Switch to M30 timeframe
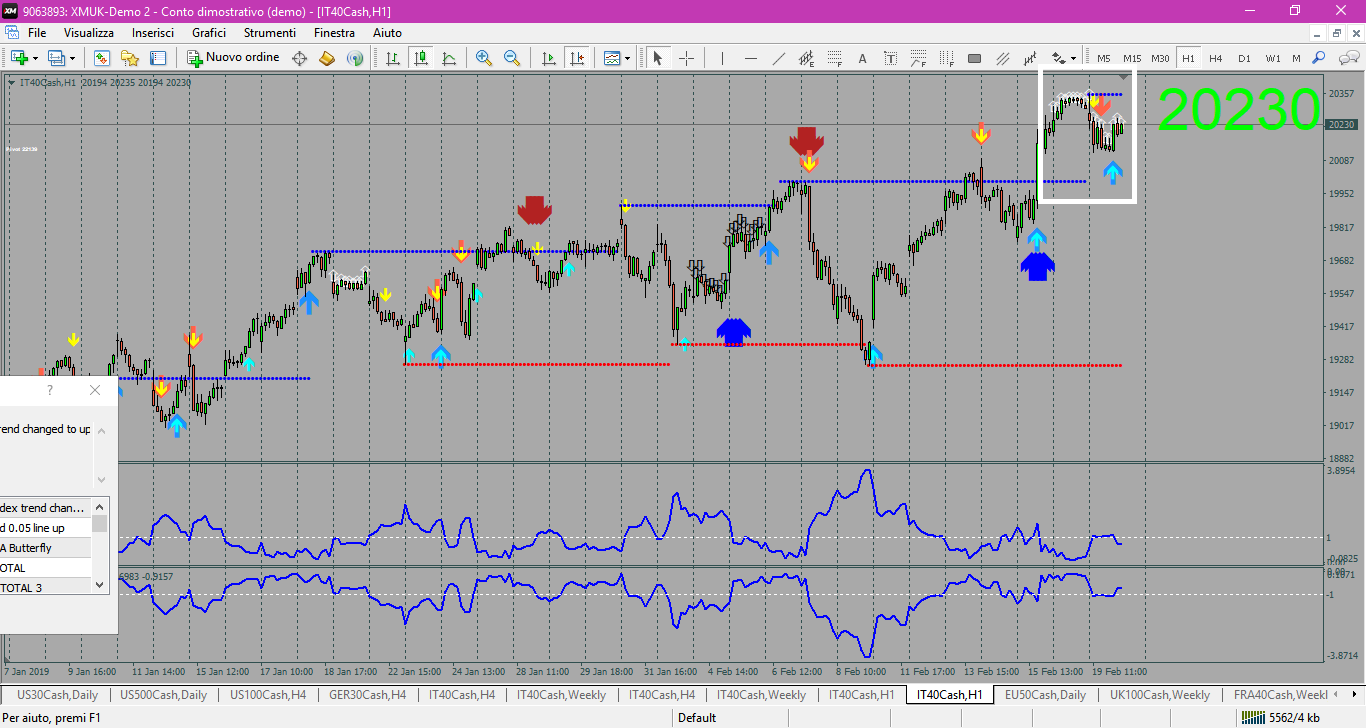This screenshot has width=1366, height=728. click(1160, 58)
